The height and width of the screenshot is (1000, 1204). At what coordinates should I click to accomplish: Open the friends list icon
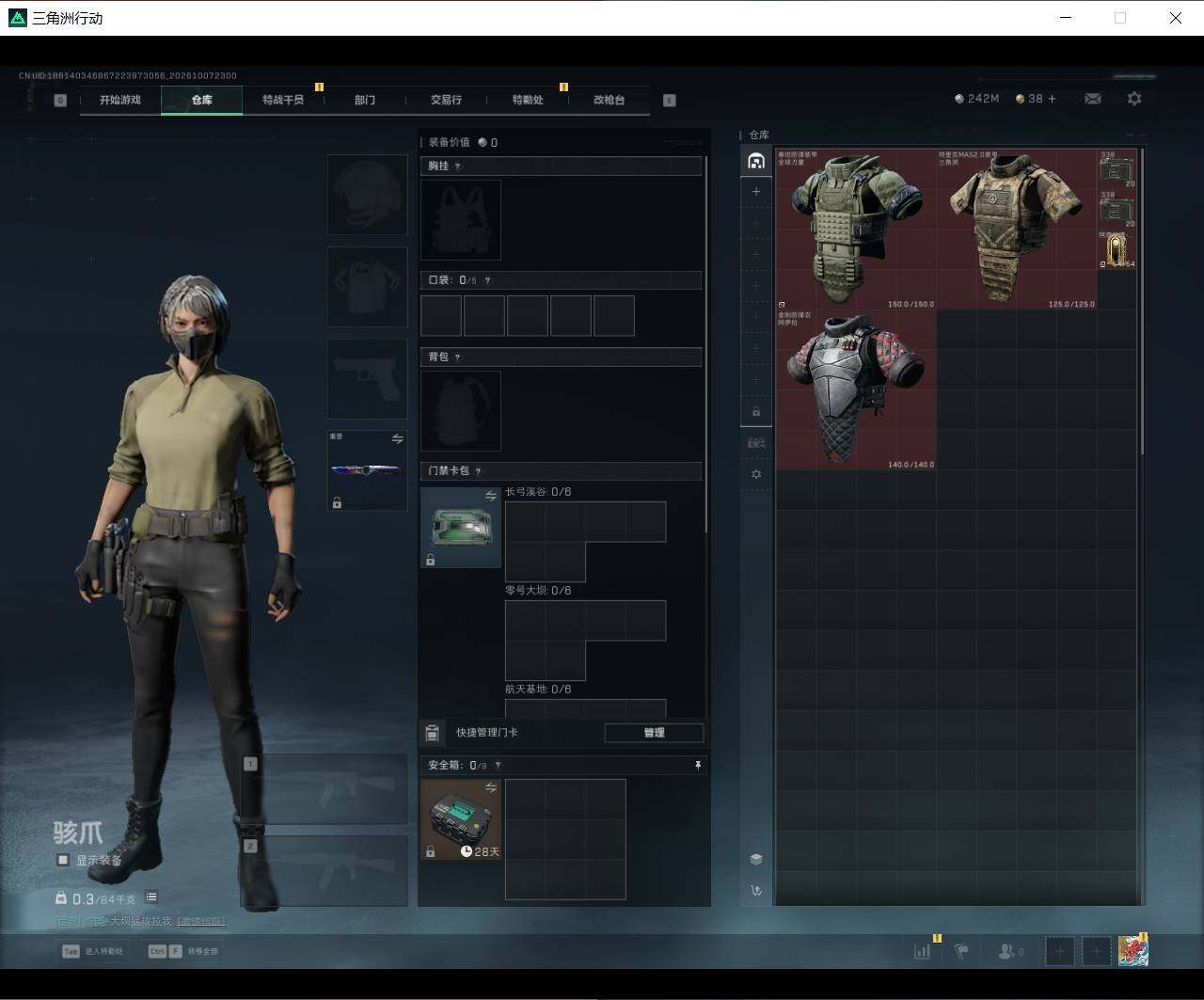coord(1010,951)
